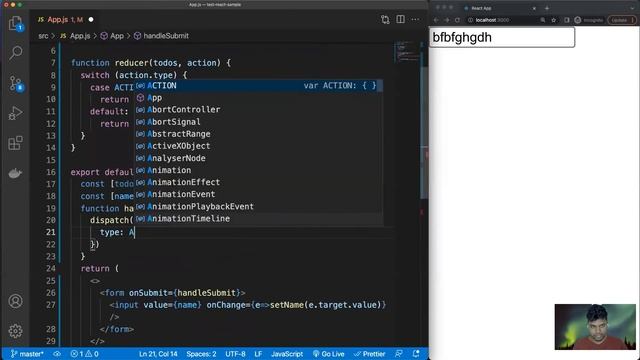Select AnimationEvent suggestion

[x=259, y=194]
